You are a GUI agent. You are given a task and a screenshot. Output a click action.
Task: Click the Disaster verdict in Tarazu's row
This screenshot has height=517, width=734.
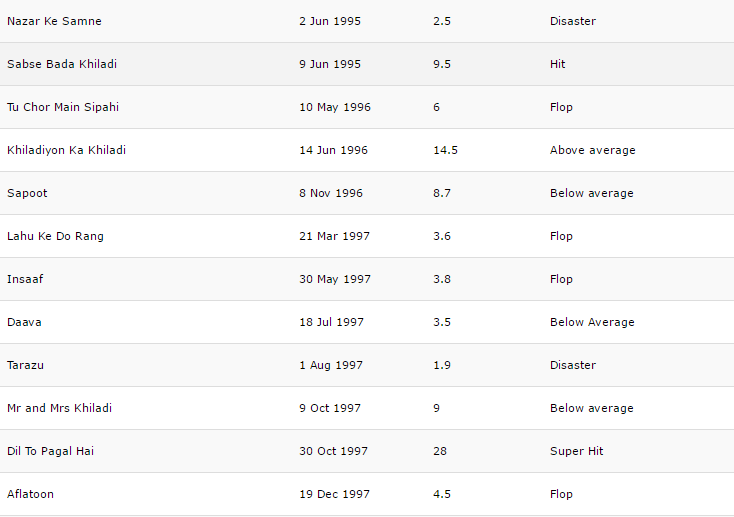tap(572, 365)
